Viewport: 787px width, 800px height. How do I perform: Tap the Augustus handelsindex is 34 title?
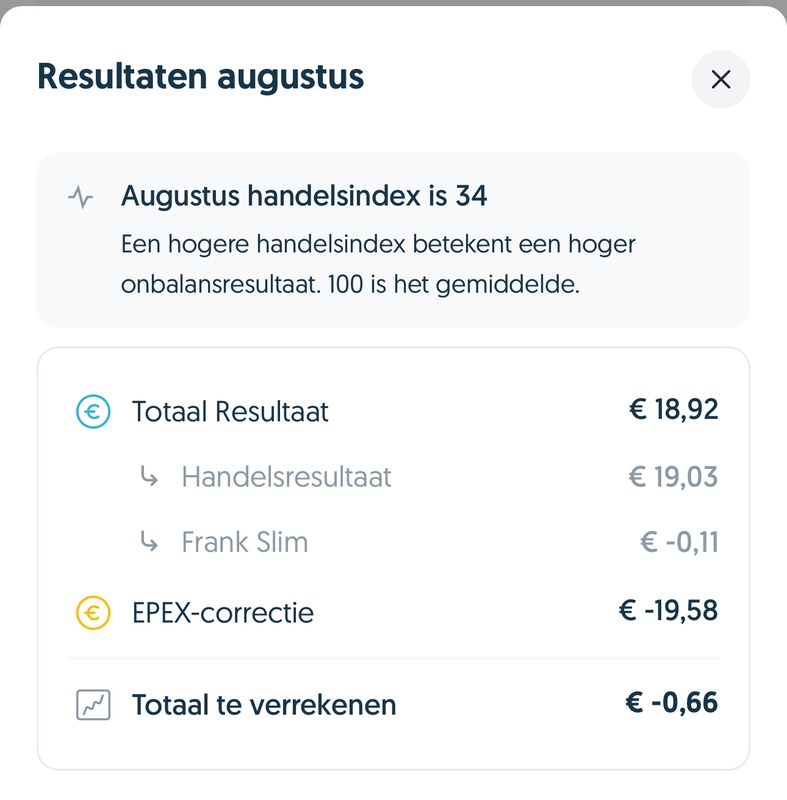304,196
